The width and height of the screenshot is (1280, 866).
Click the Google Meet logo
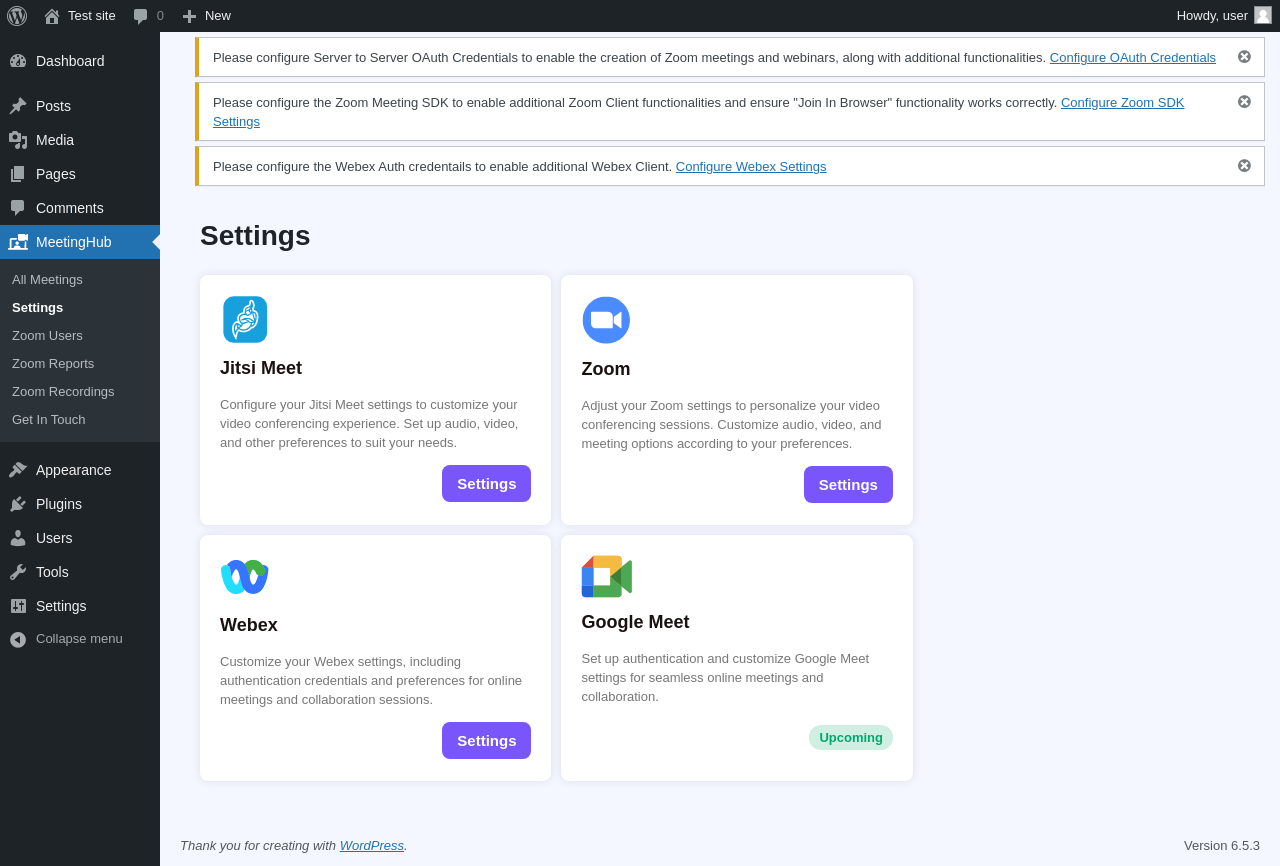tap(606, 577)
